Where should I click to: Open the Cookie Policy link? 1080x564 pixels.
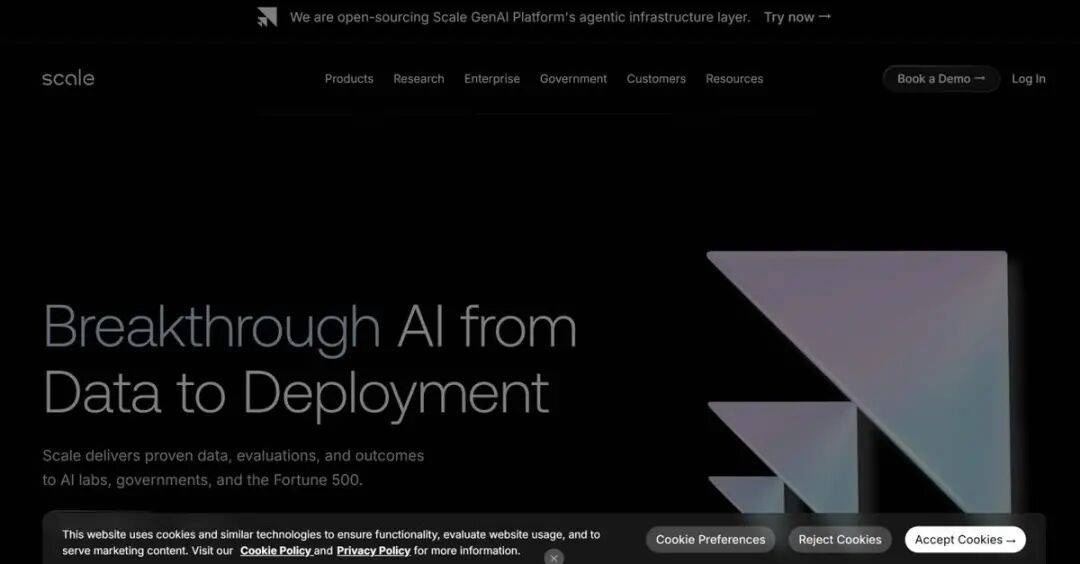coord(275,551)
